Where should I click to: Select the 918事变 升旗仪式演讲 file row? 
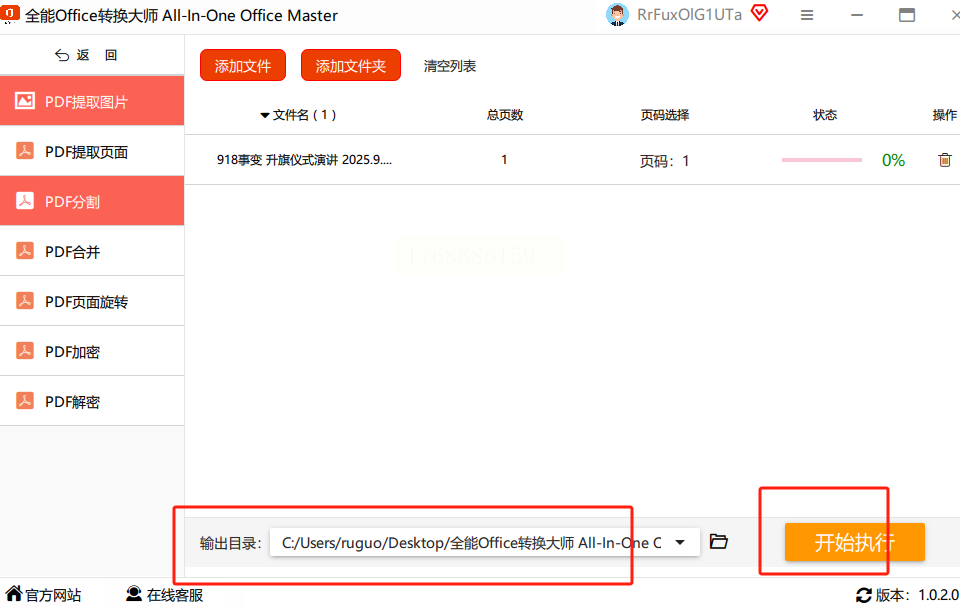(572, 160)
